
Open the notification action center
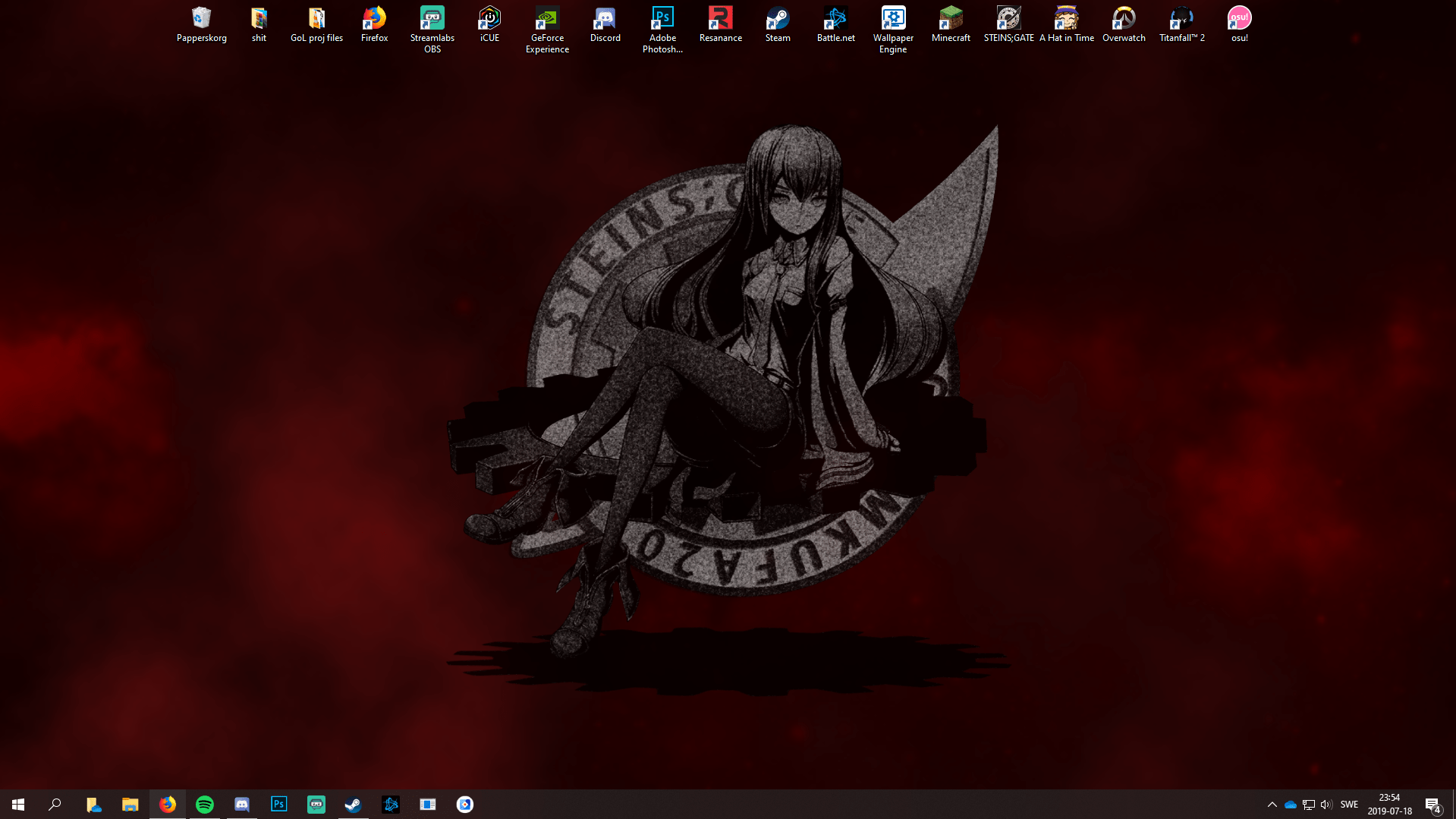click(1432, 805)
